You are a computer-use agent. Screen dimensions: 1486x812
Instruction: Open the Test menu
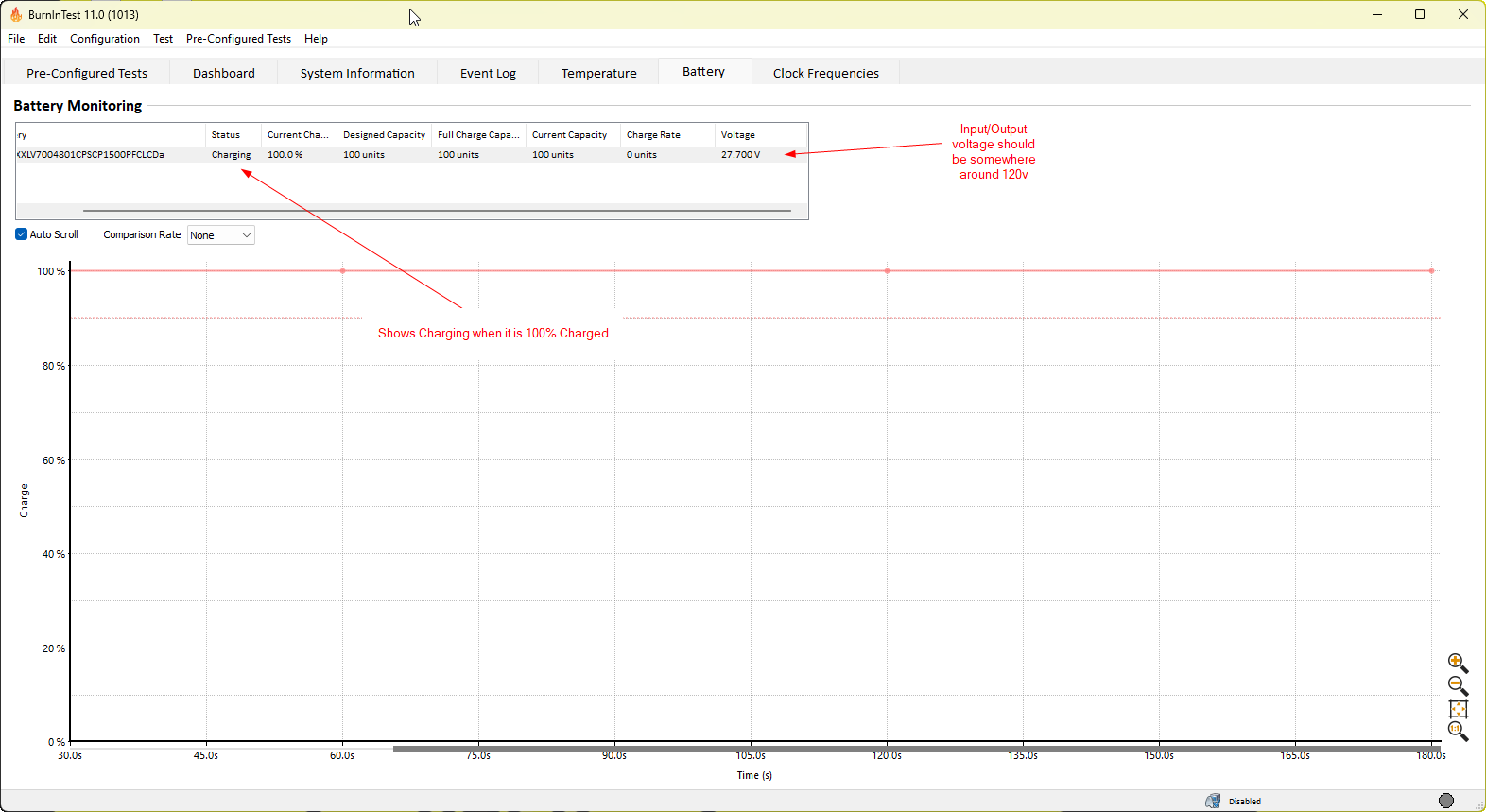pos(164,39)
